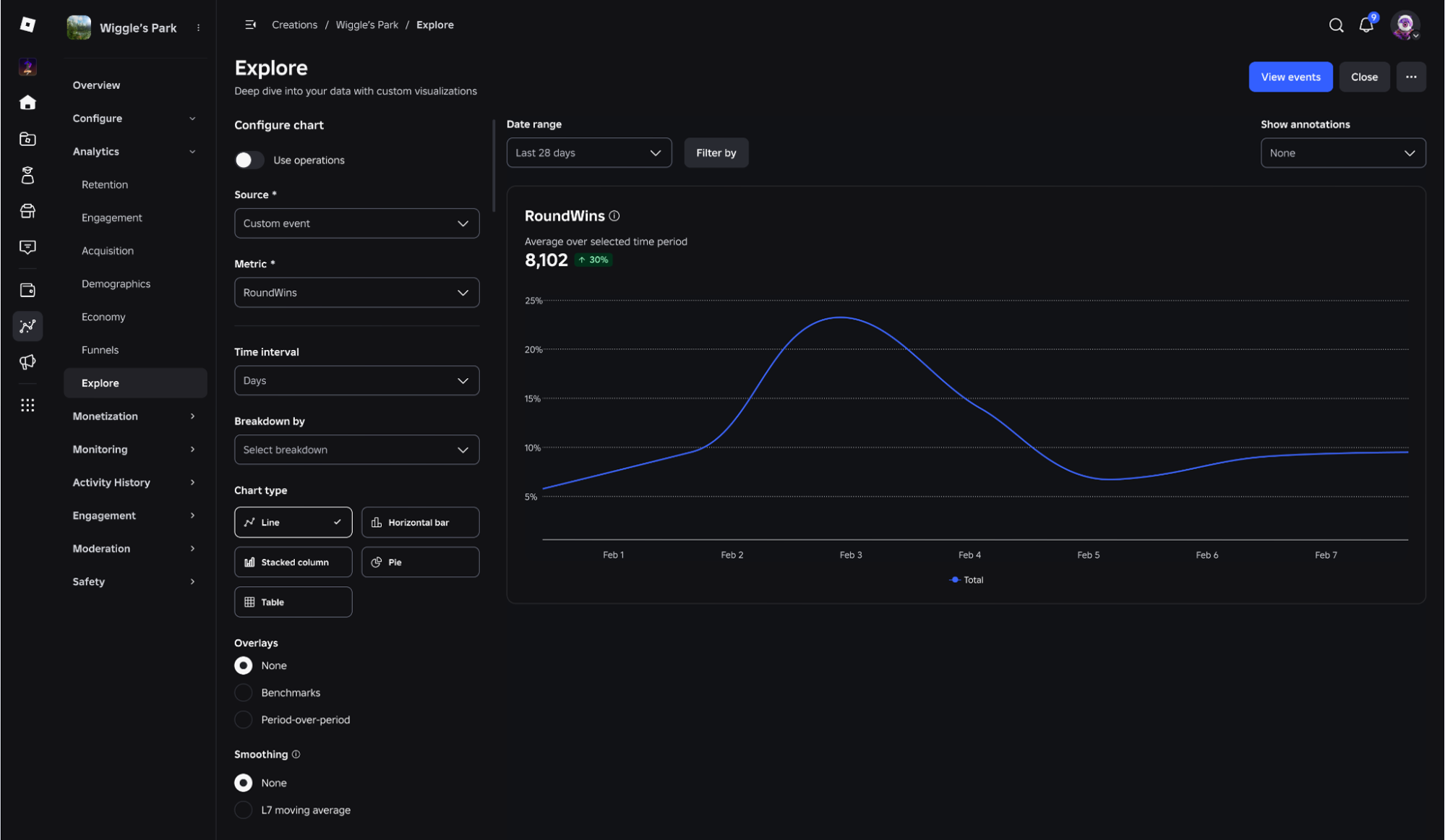Open the folder creations icon in rail
This screenshot has height=840, width=1445.
(x=27, y=139)
